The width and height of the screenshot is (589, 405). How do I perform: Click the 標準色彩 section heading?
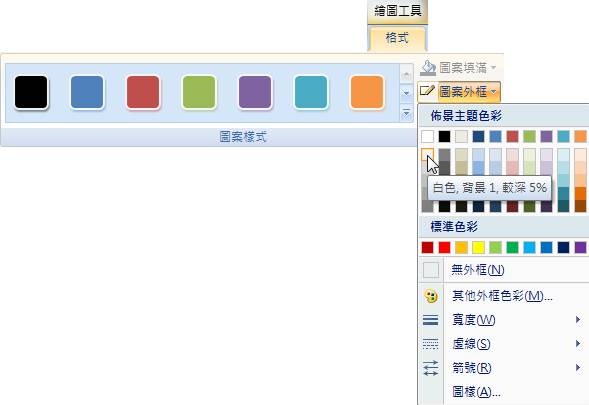(x=454, y=227)
